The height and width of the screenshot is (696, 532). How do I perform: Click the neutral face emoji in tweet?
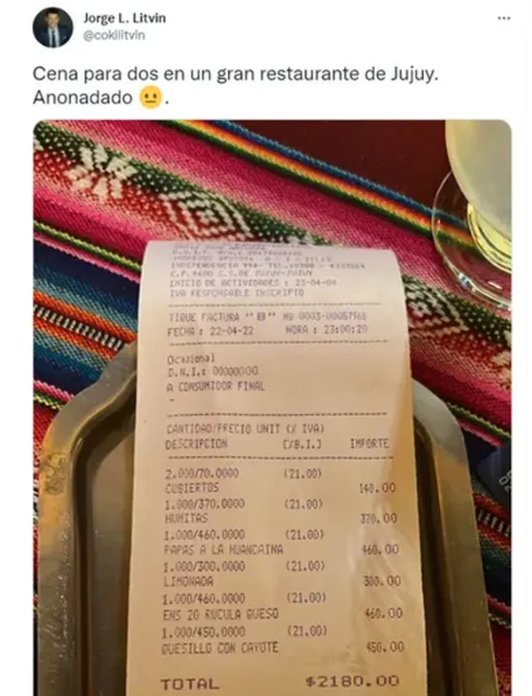151,97
